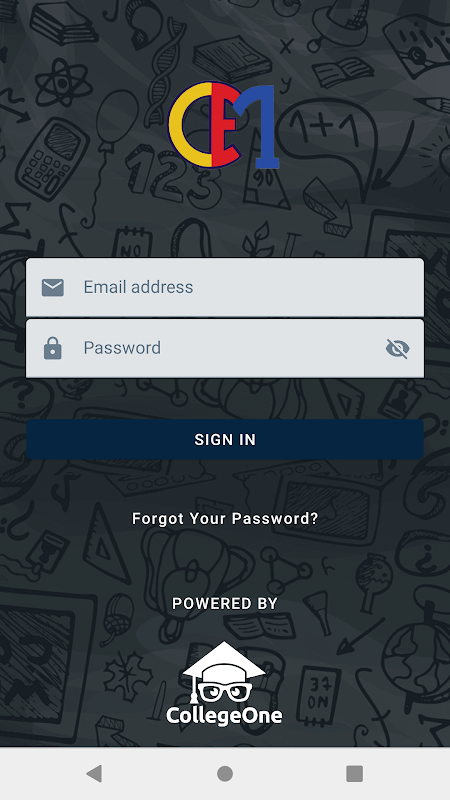This screenshot has height=800, width=450.
Task: Tap the Android recents square button
Action: [x=355, y=773]
